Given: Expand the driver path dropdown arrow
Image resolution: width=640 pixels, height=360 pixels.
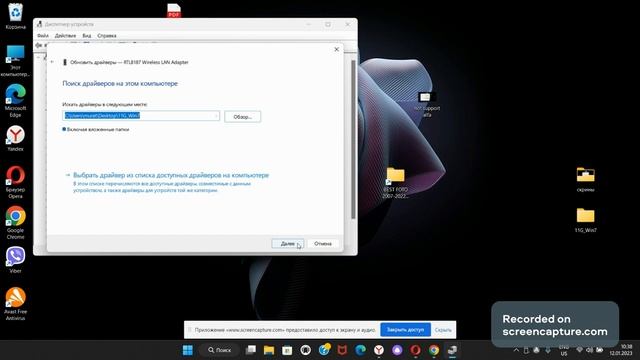Looking at the screenshot, I should 216,116.
